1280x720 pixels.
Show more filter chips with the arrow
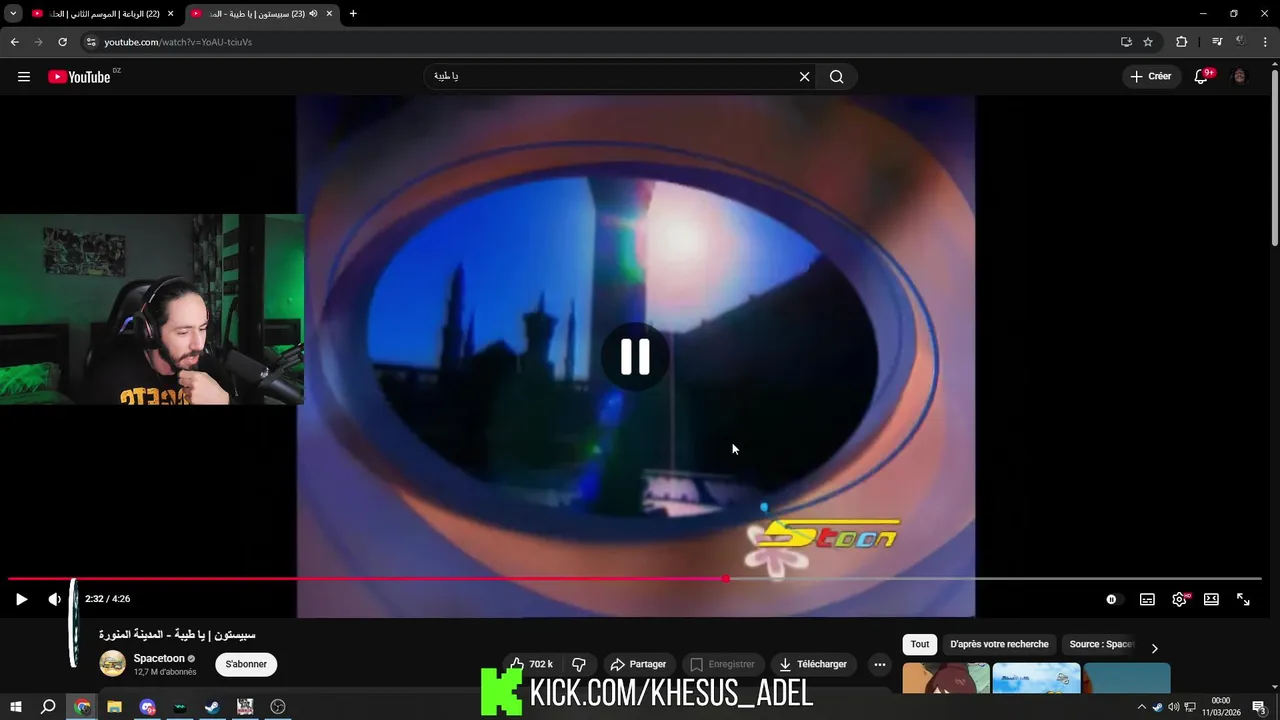[1154, 648]
